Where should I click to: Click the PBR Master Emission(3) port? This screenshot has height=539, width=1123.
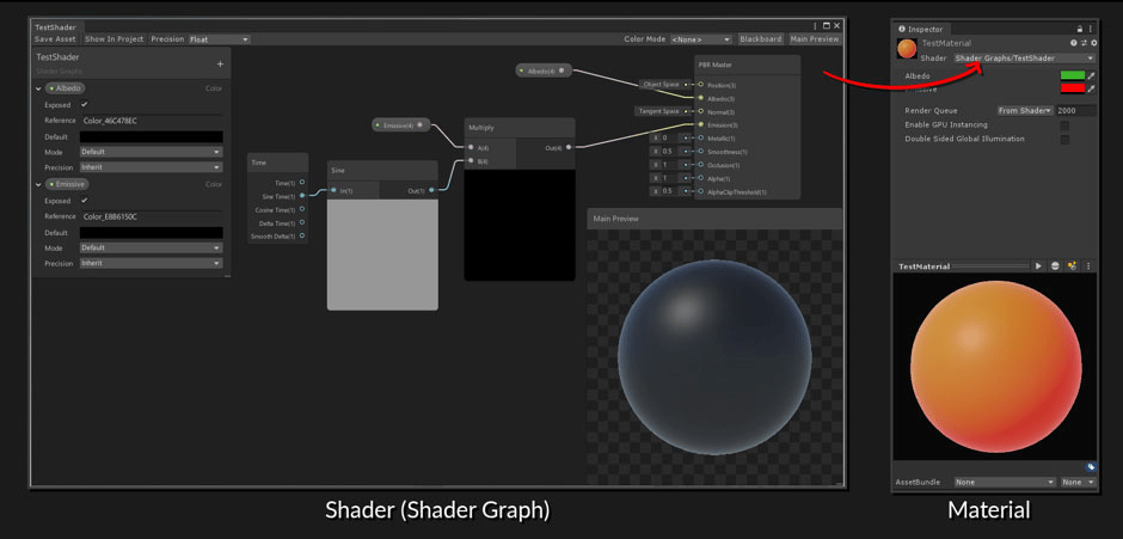click(x=700, y=125)
